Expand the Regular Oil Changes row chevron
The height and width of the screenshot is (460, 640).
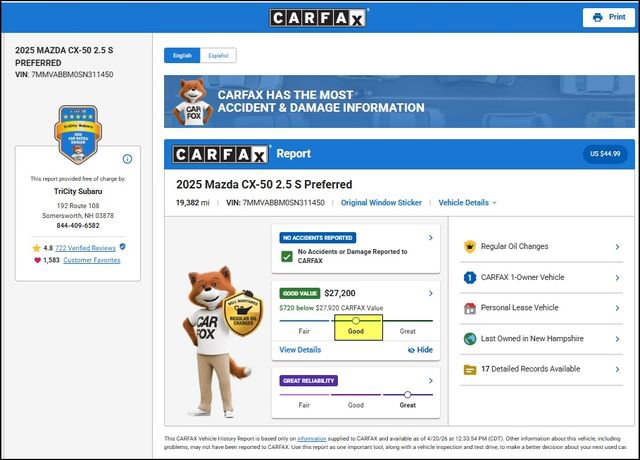coord(617,247)
